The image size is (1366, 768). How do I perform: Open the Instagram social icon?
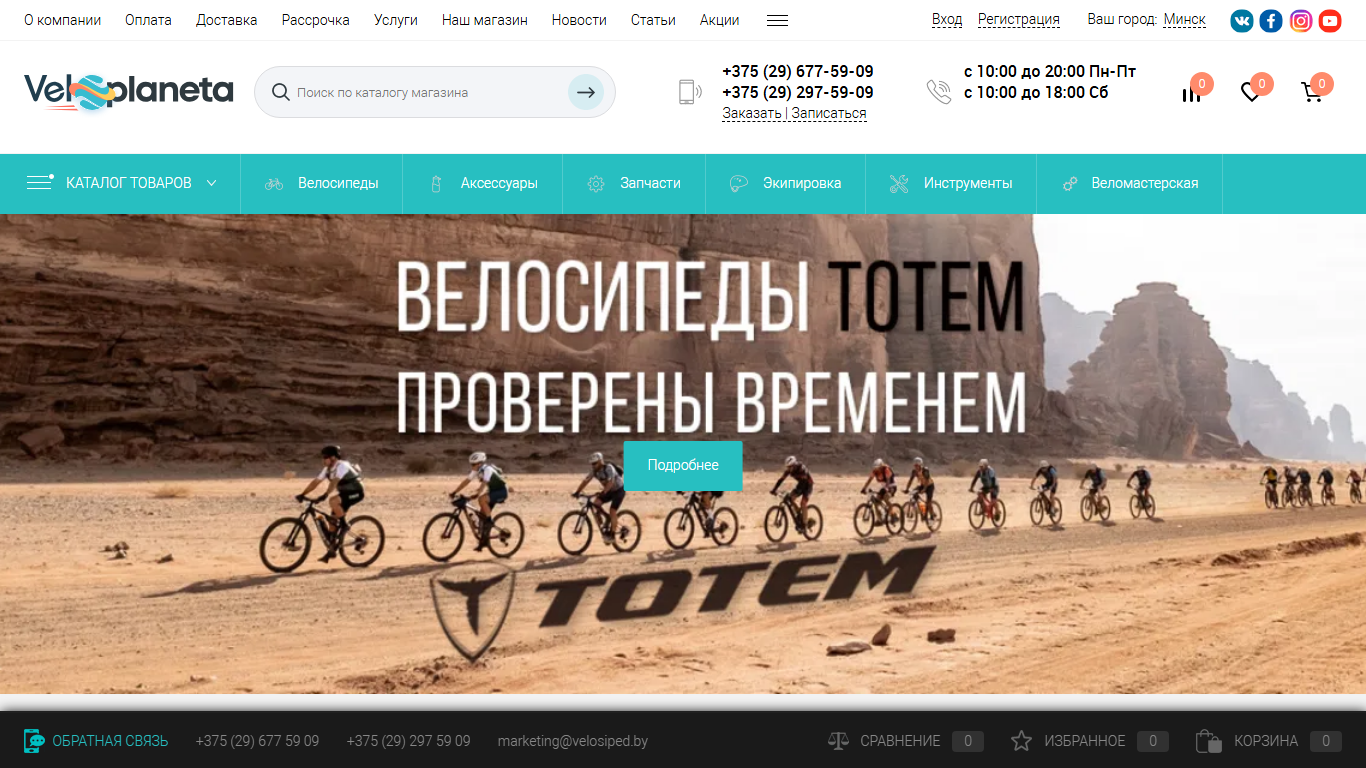[x=1301, y=20]
